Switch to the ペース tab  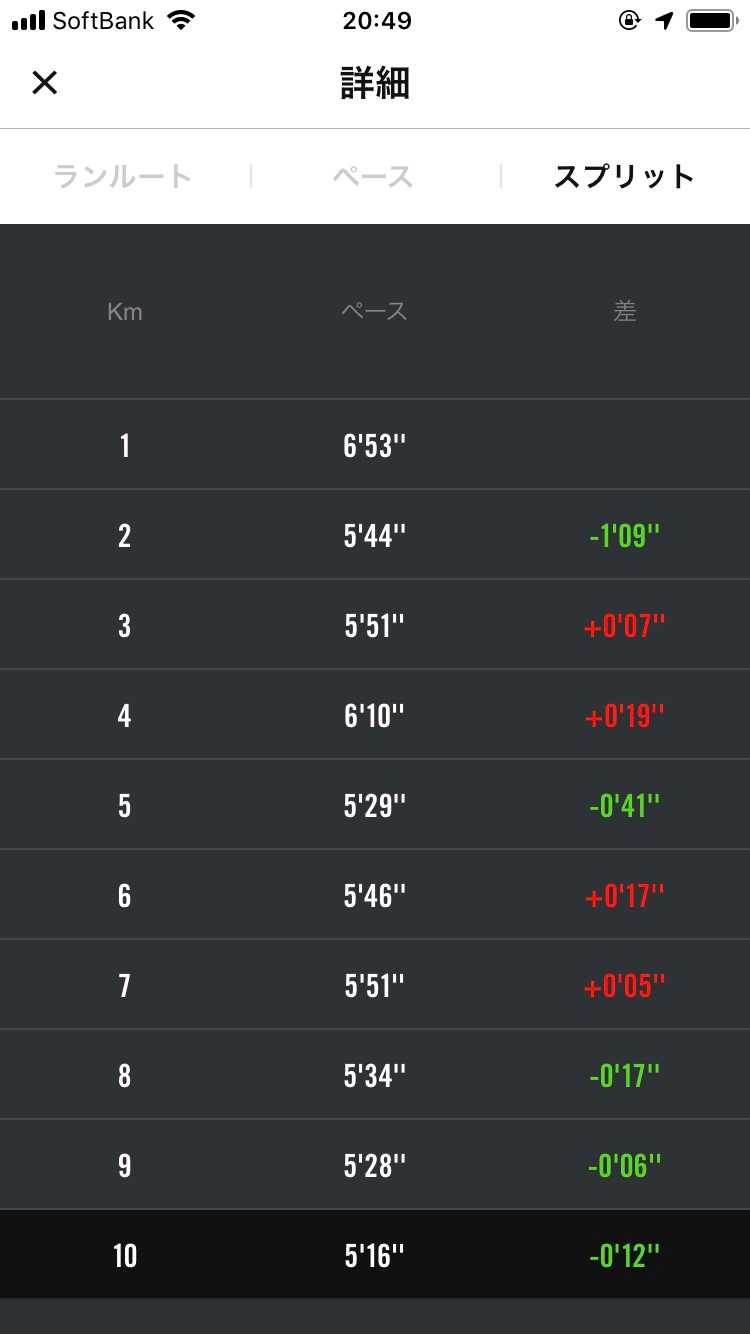click(x=373, y=177)
